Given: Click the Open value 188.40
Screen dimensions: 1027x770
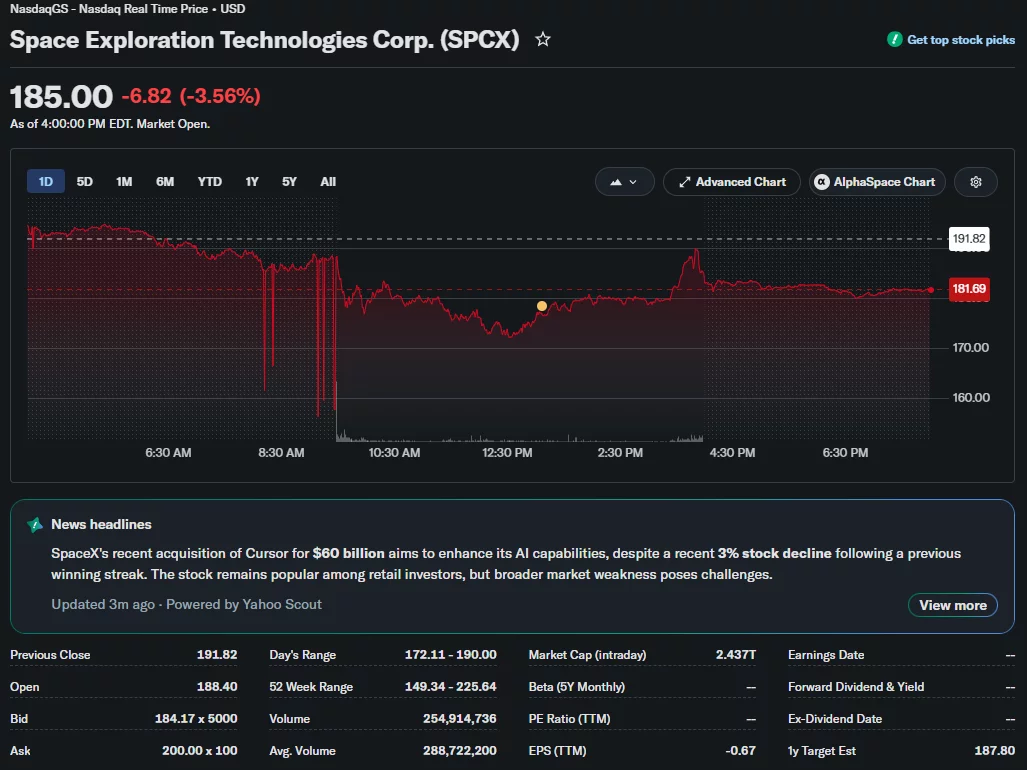Looking at the screenshot, I should pyautogui.click(x=217, y=687).
